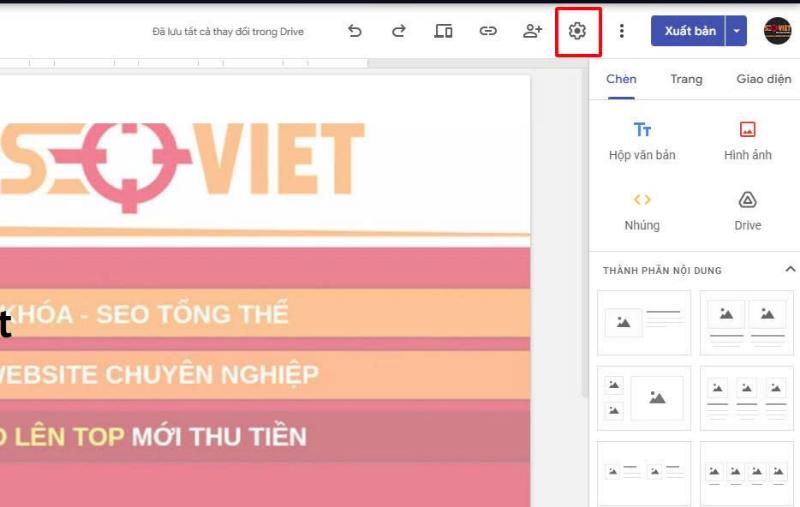Insert a file from Drive

[747, 212]
